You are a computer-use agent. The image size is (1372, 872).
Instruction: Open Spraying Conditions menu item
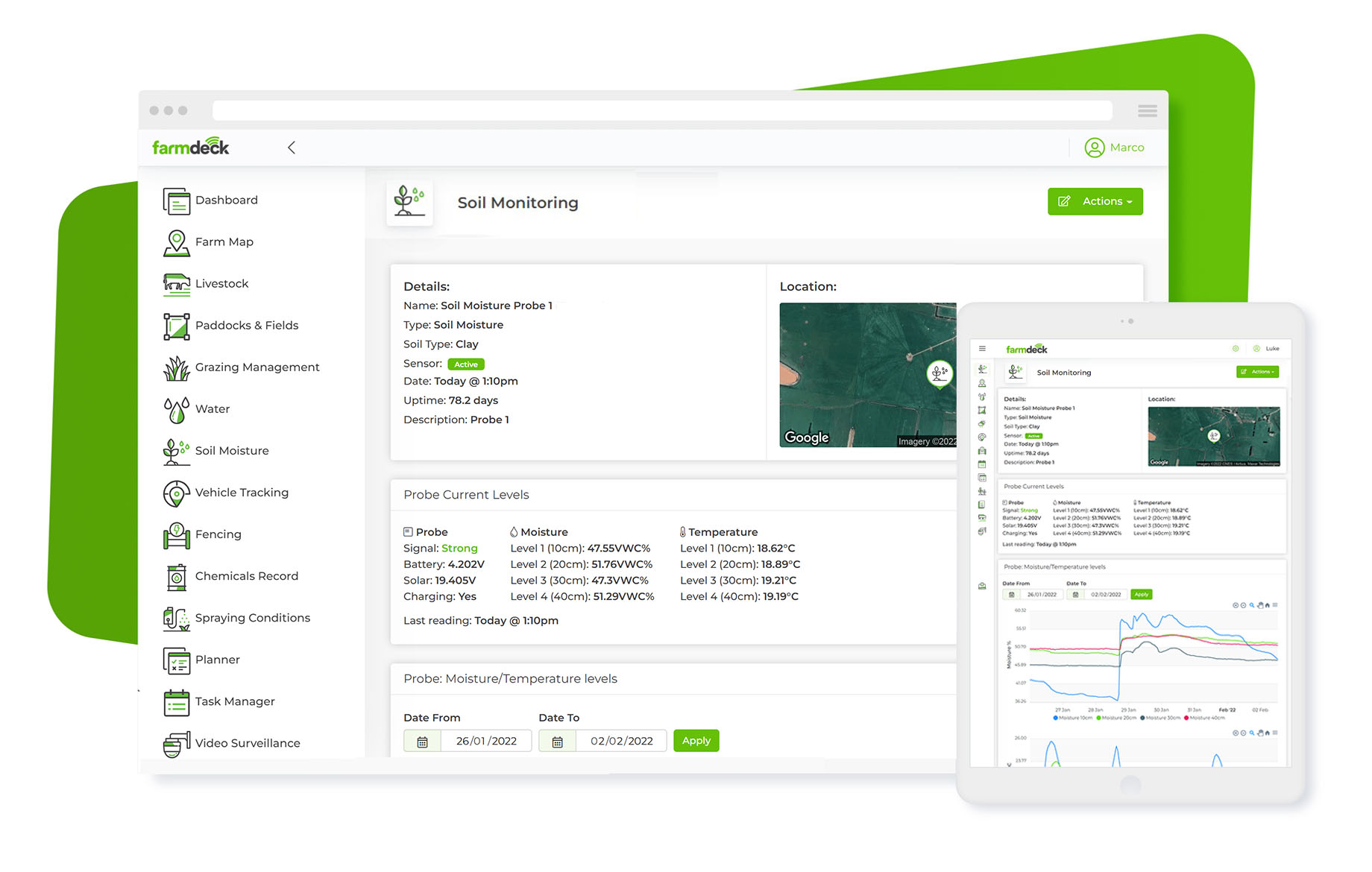pyautogui.click(x=236, y=618)
